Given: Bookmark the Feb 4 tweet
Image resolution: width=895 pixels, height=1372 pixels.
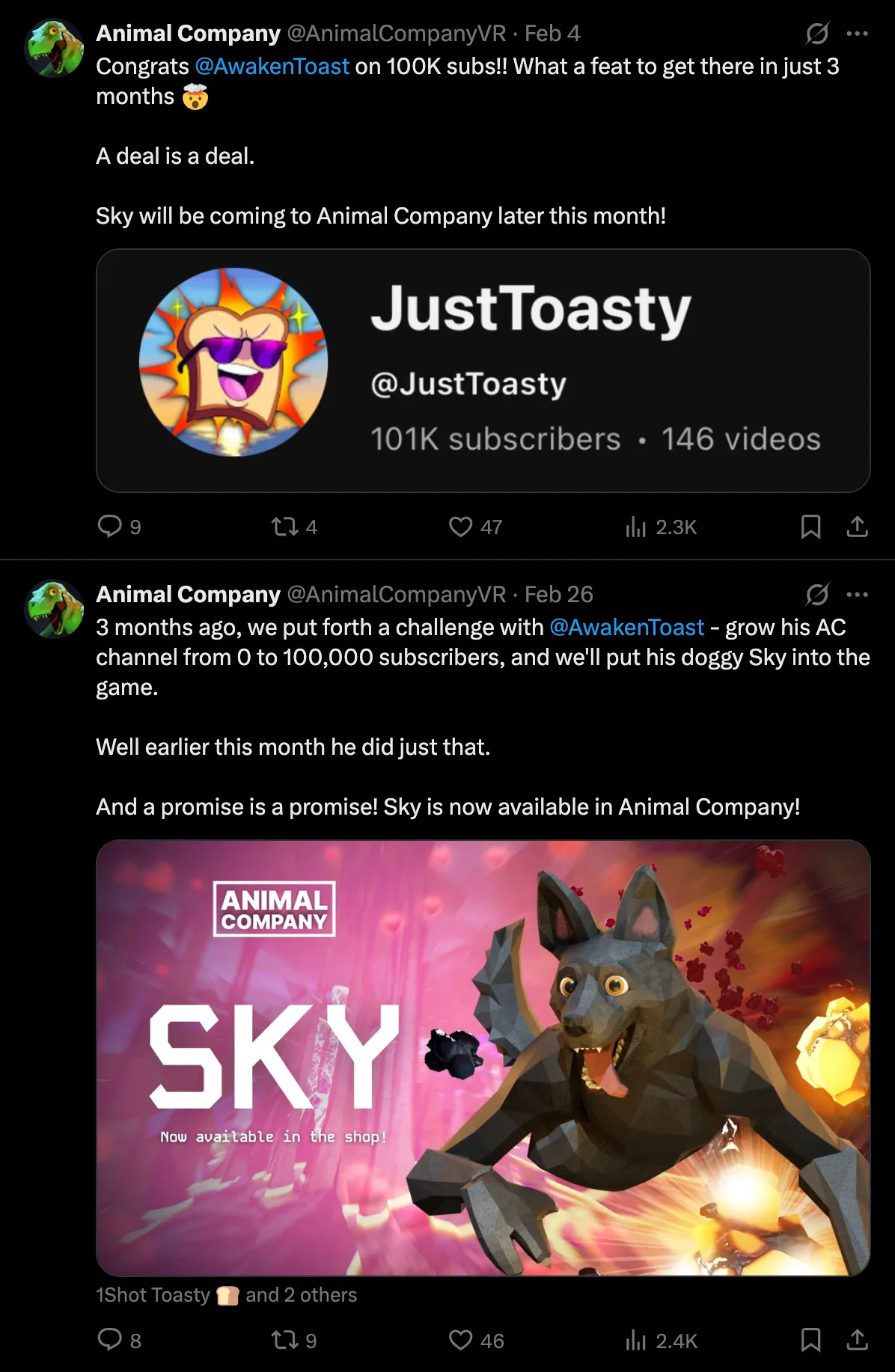Looking at the screenshot, I should pyautogui.click(x=810, y=527).
